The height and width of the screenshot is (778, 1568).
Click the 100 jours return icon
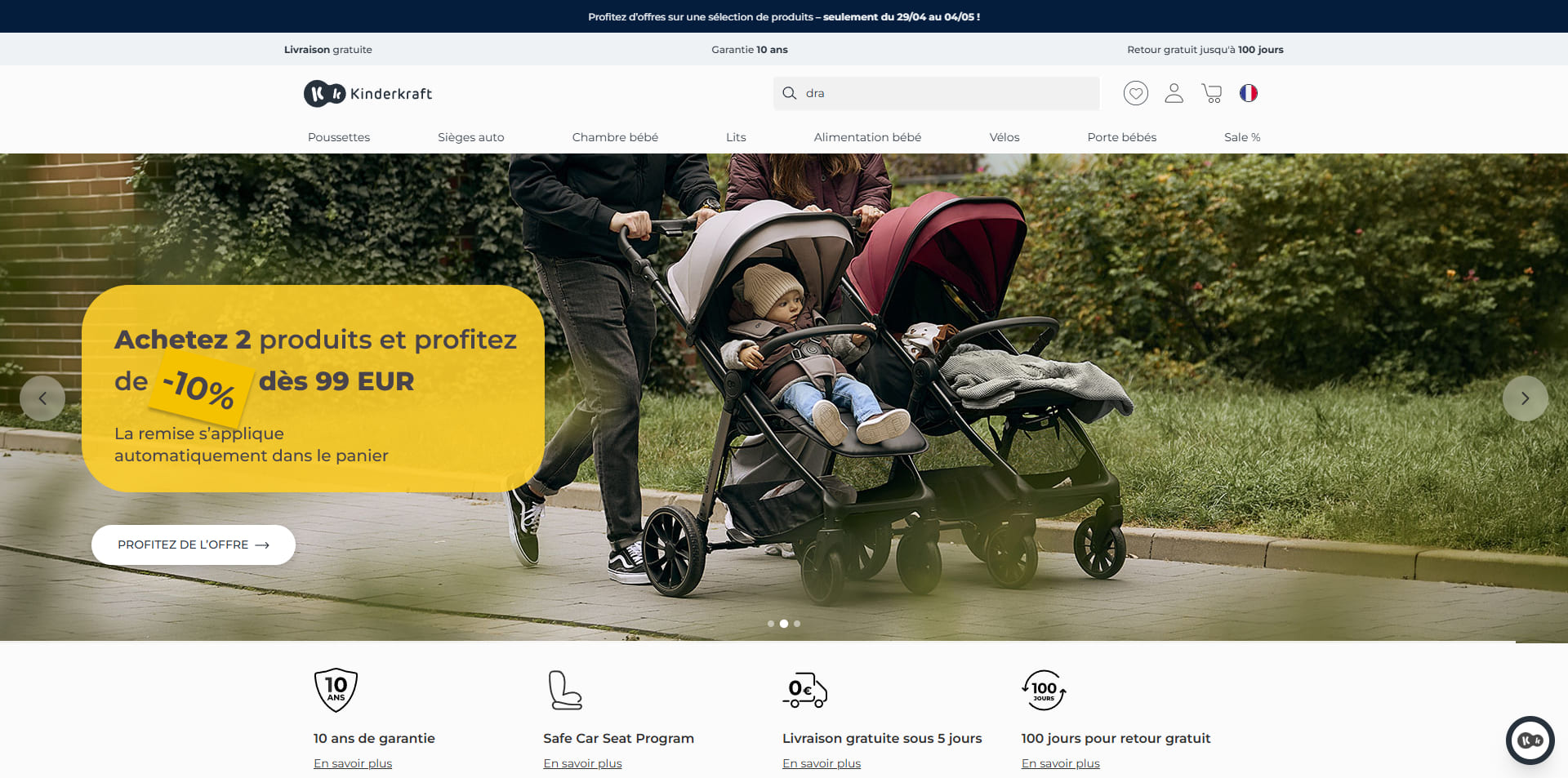tap(1044, 691)
